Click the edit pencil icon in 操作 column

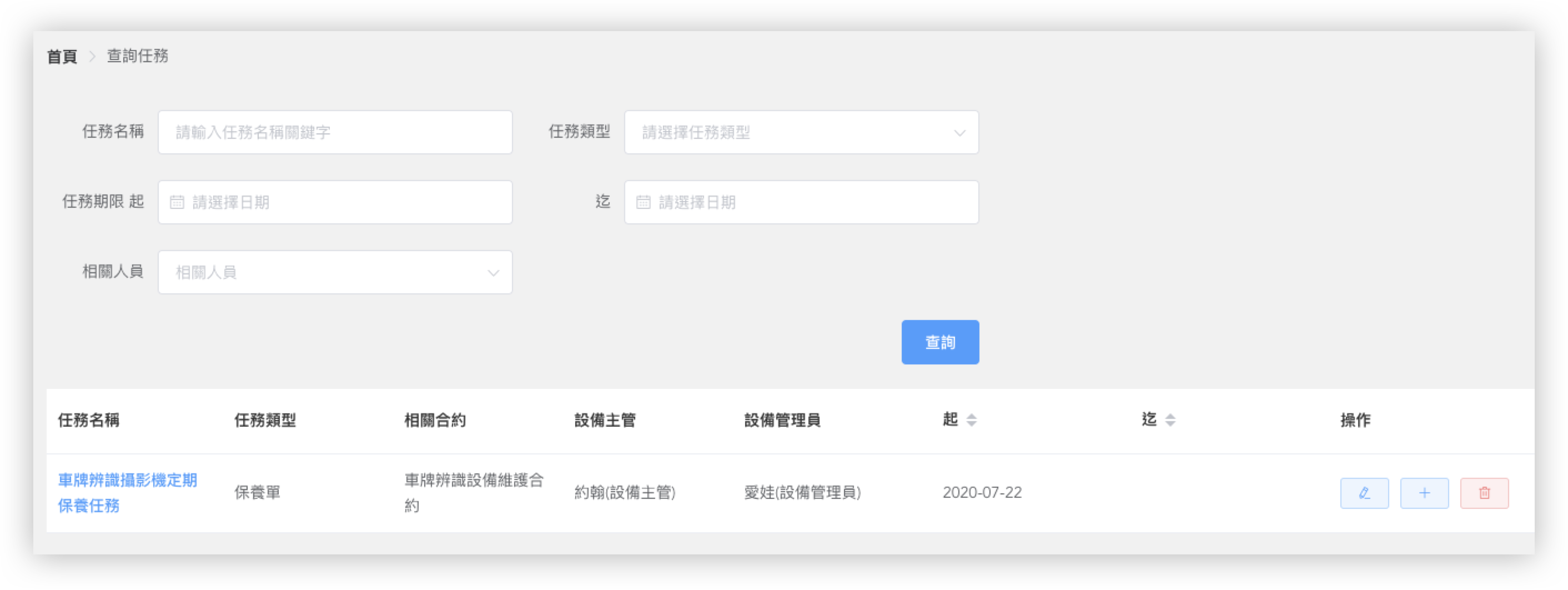(x=1364, y=493)
